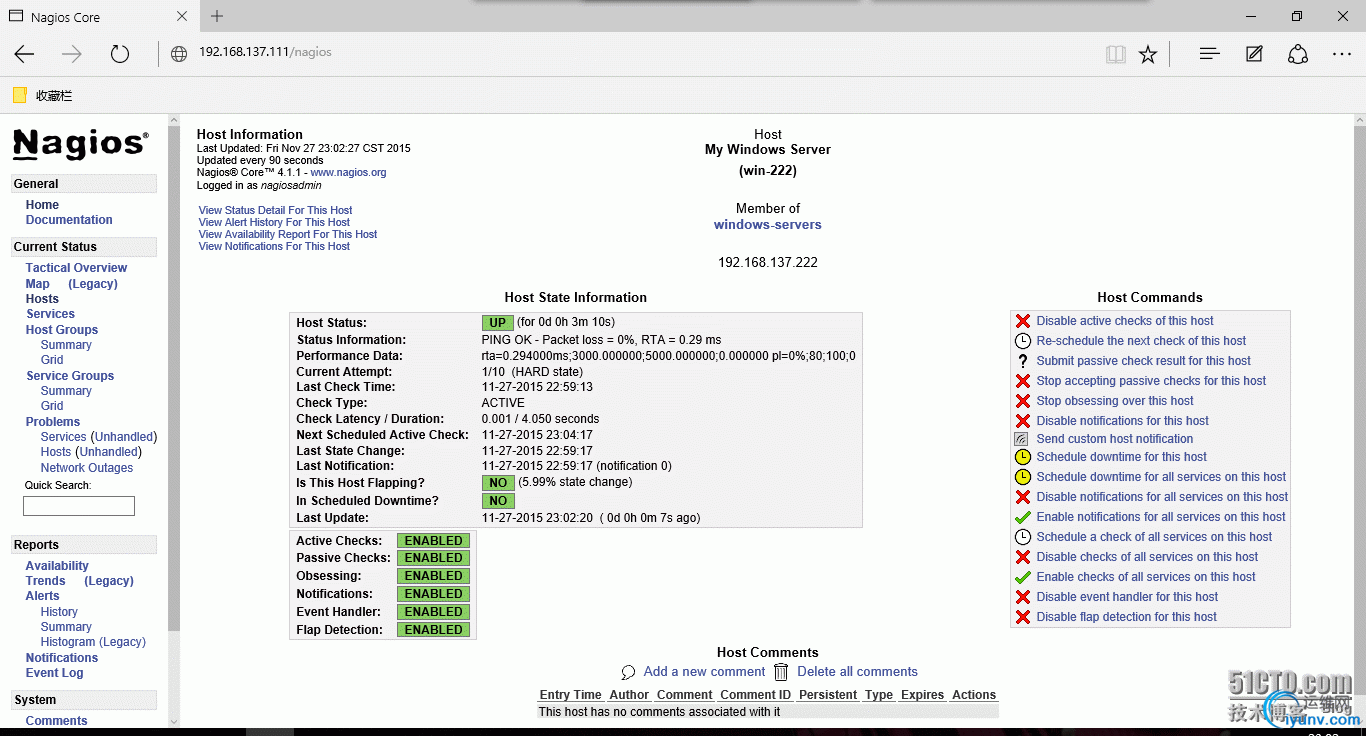Screen dimensions: 1366x736
Task: Go back with the browser back arrow
Action: [24, 54]
